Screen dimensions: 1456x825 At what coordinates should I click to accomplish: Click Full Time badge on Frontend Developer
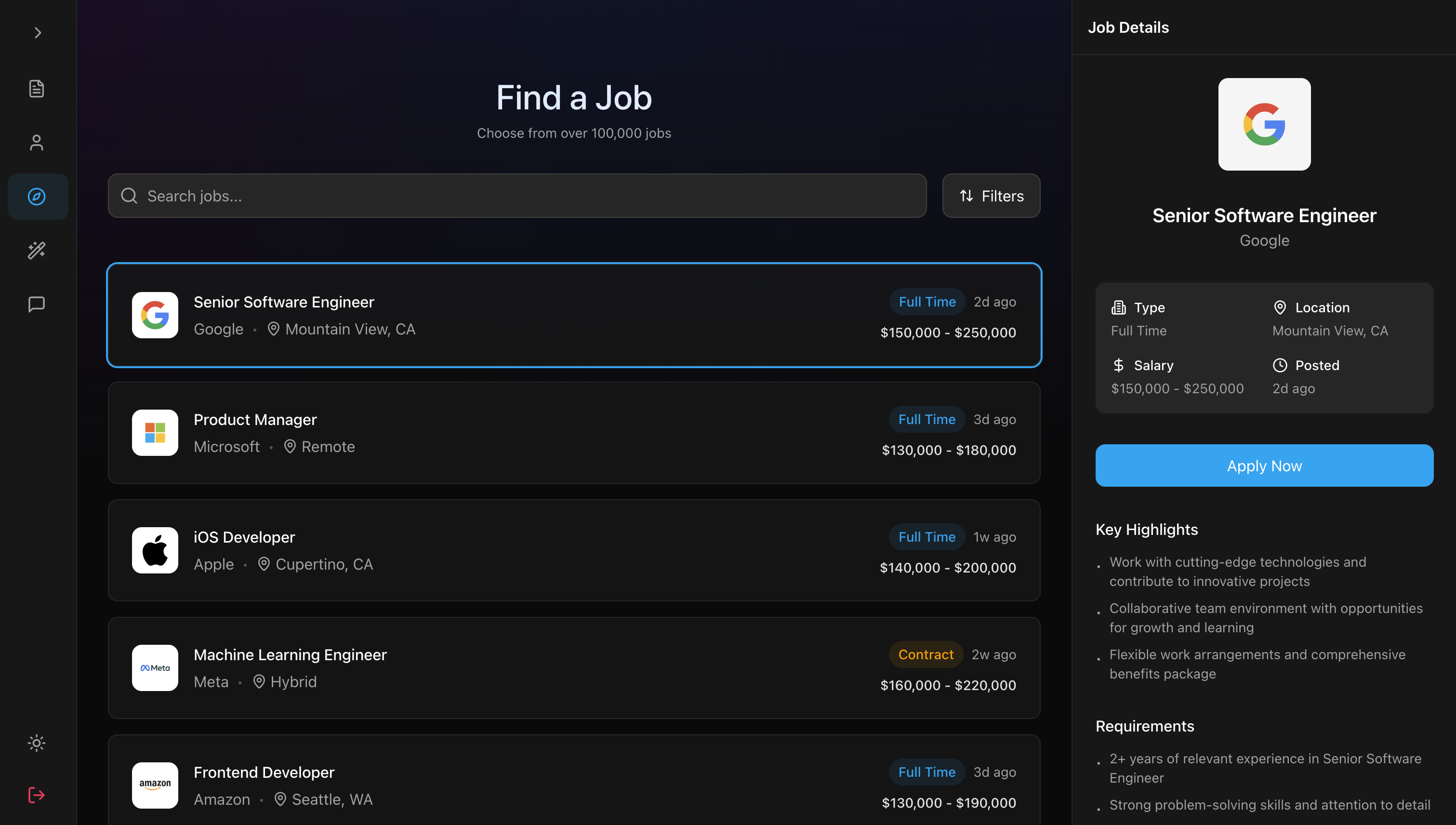pos(927,772)
